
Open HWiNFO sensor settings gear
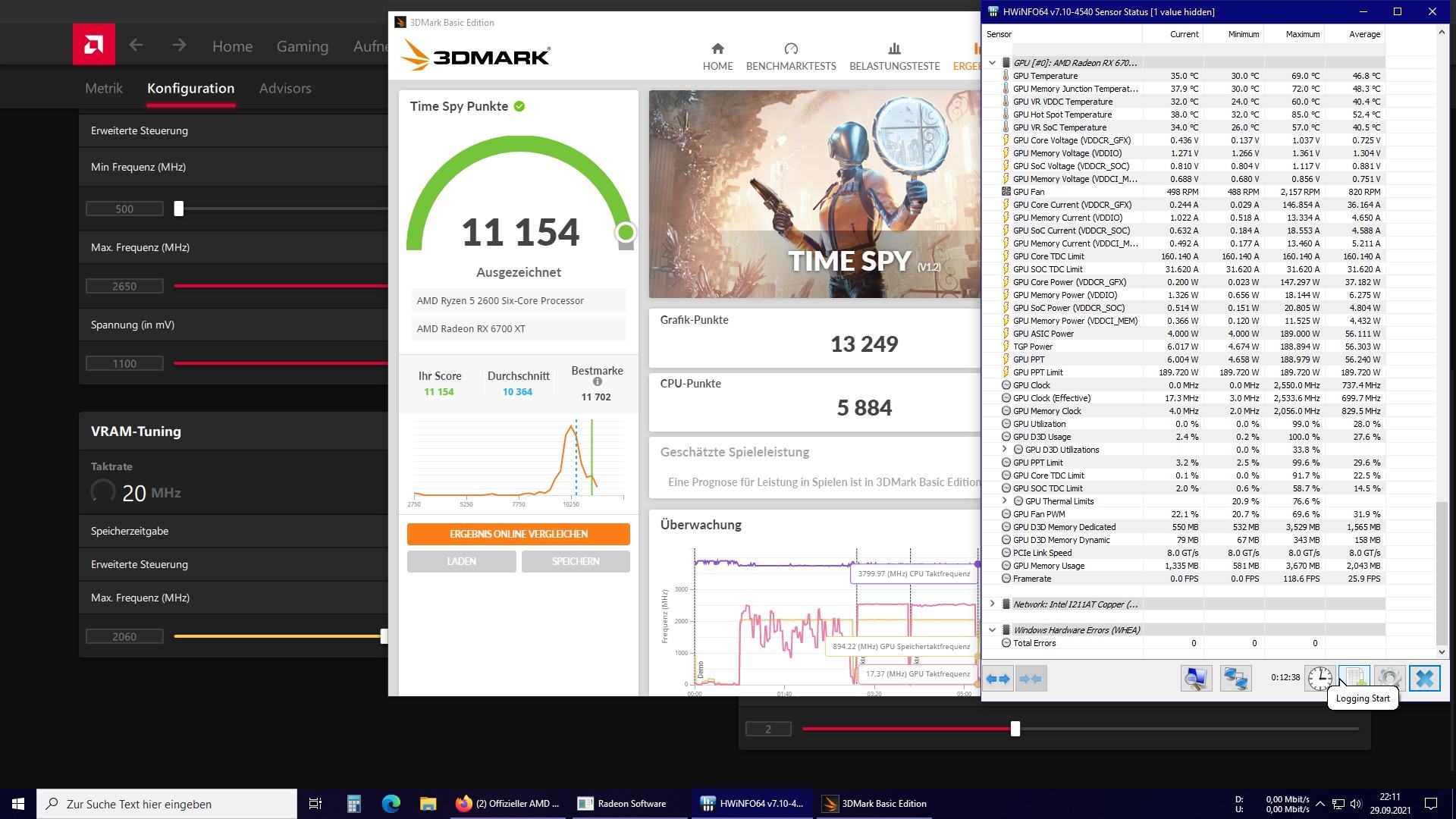1389,678
